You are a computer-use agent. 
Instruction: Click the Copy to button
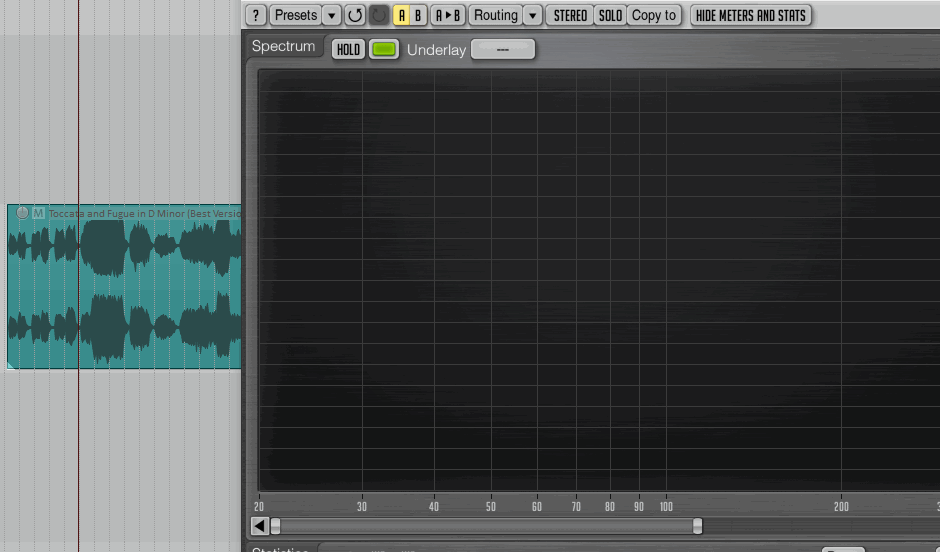[654, 15]
